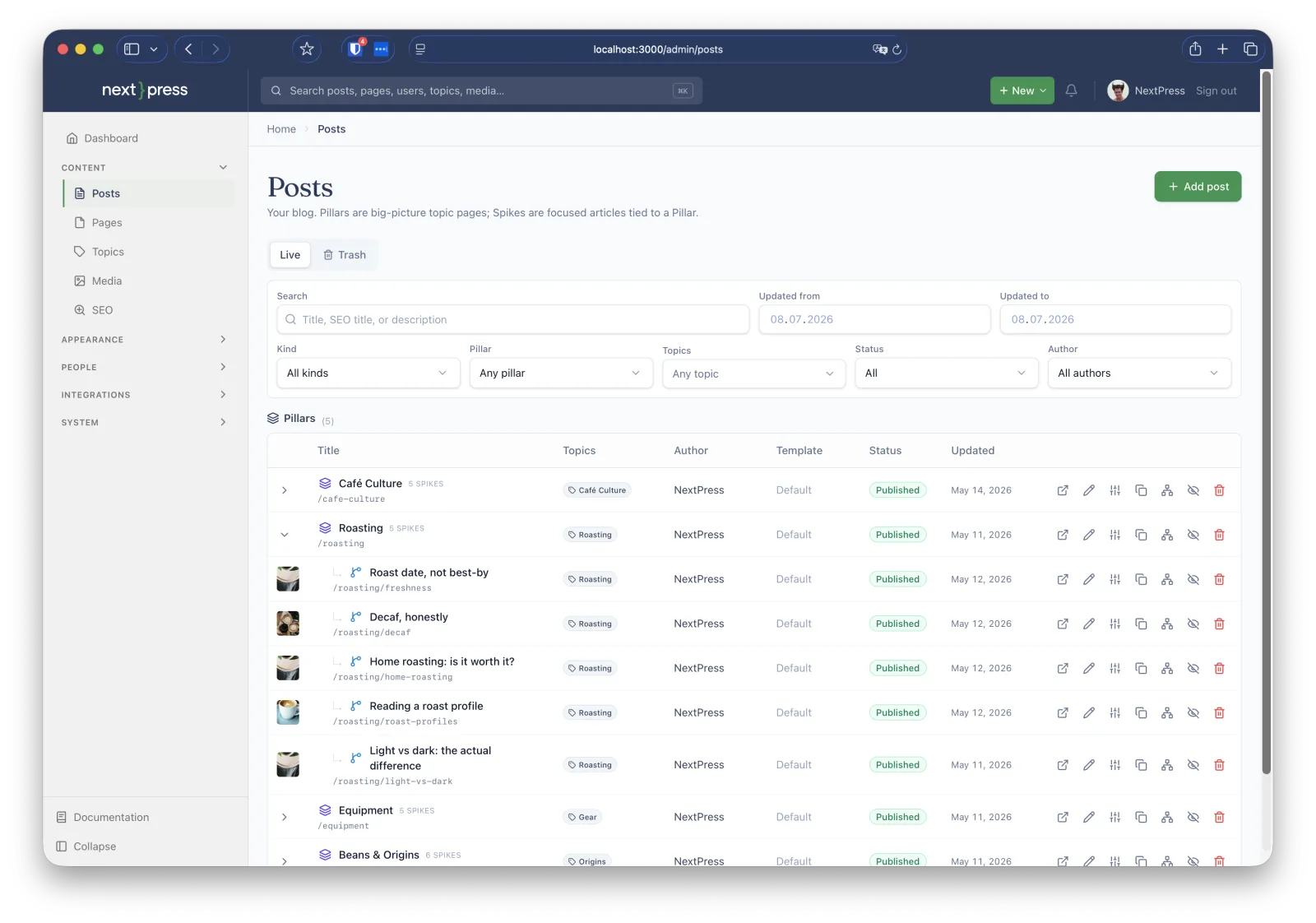Open hierarchy icon for Roasting pillar
The width and height of the screenshot is (1316, 923).
pyautogui.click(x=1167, y=535)
